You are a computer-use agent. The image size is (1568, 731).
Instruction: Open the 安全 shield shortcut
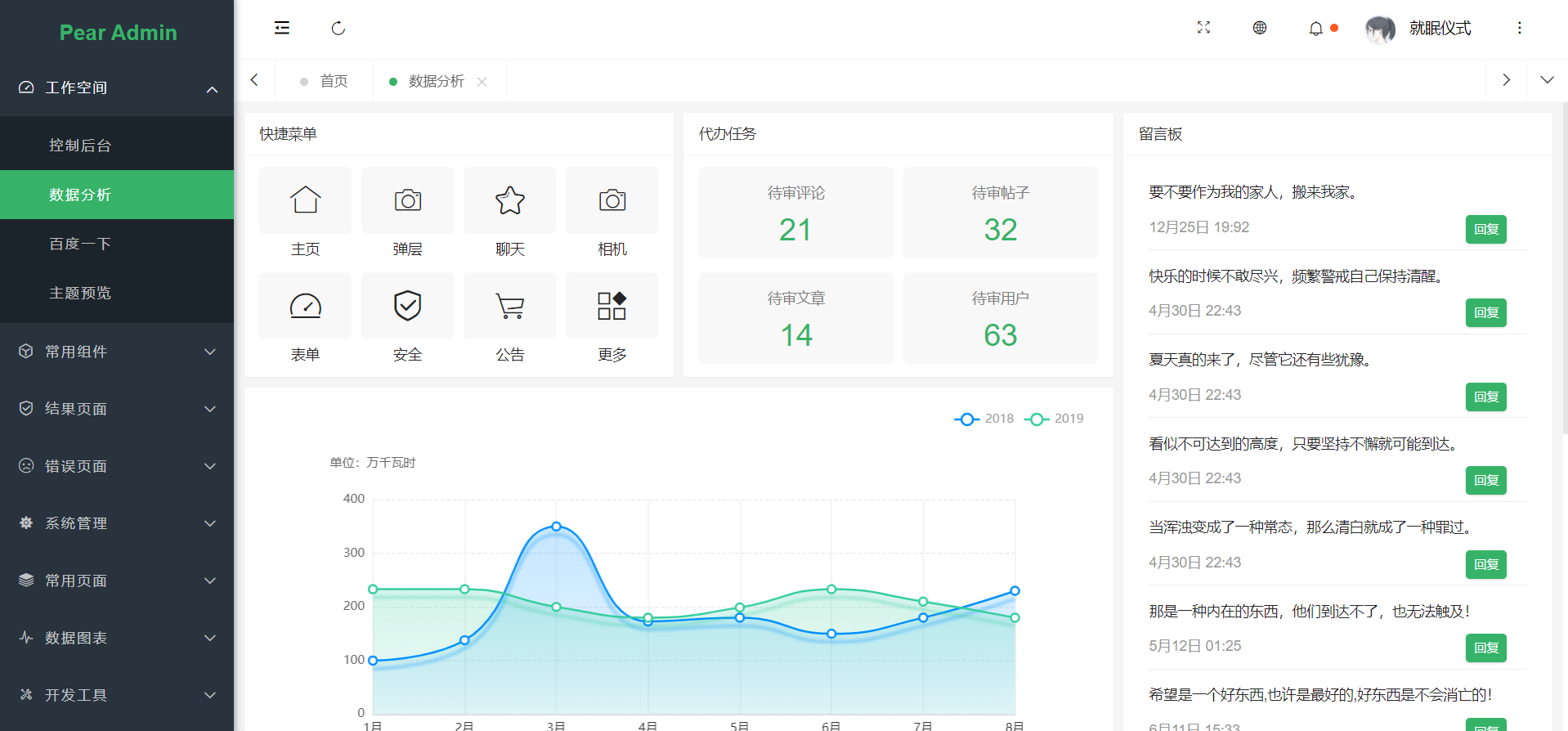click(407, 307)
